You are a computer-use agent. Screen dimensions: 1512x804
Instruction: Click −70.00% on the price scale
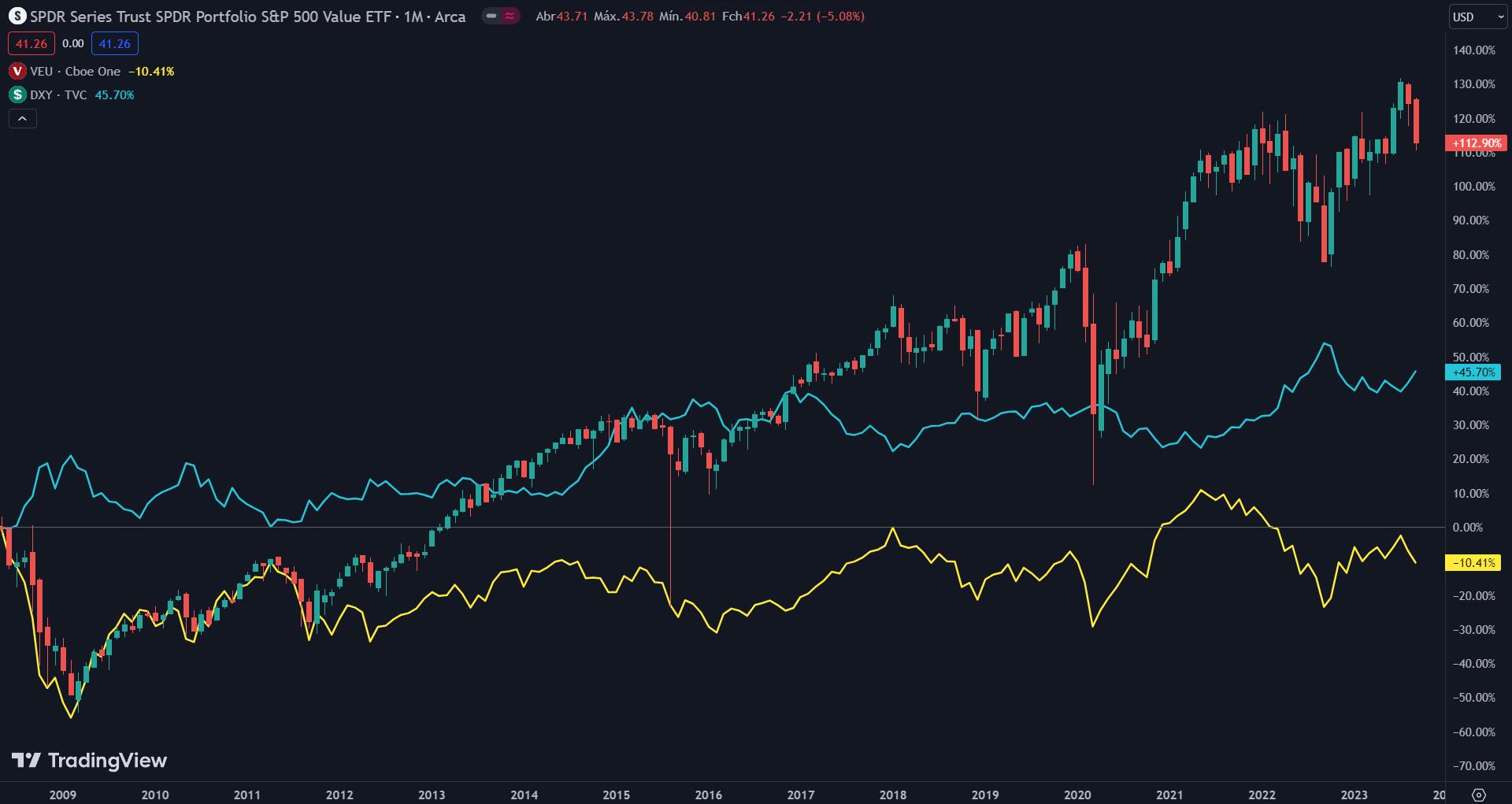click(x=1473, y=765)
